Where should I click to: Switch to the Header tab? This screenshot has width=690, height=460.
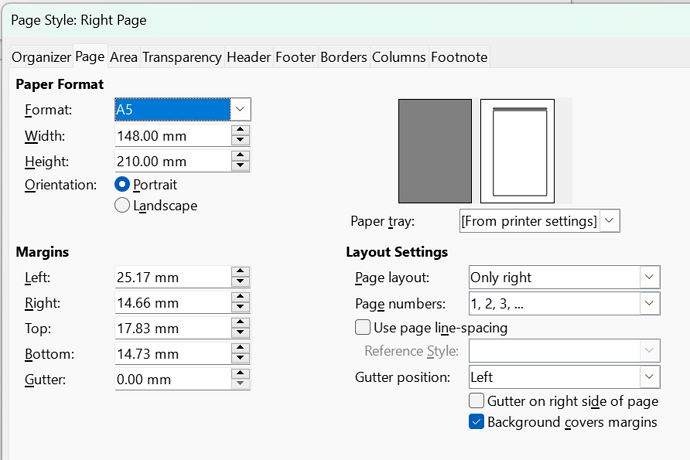[249, 57]
